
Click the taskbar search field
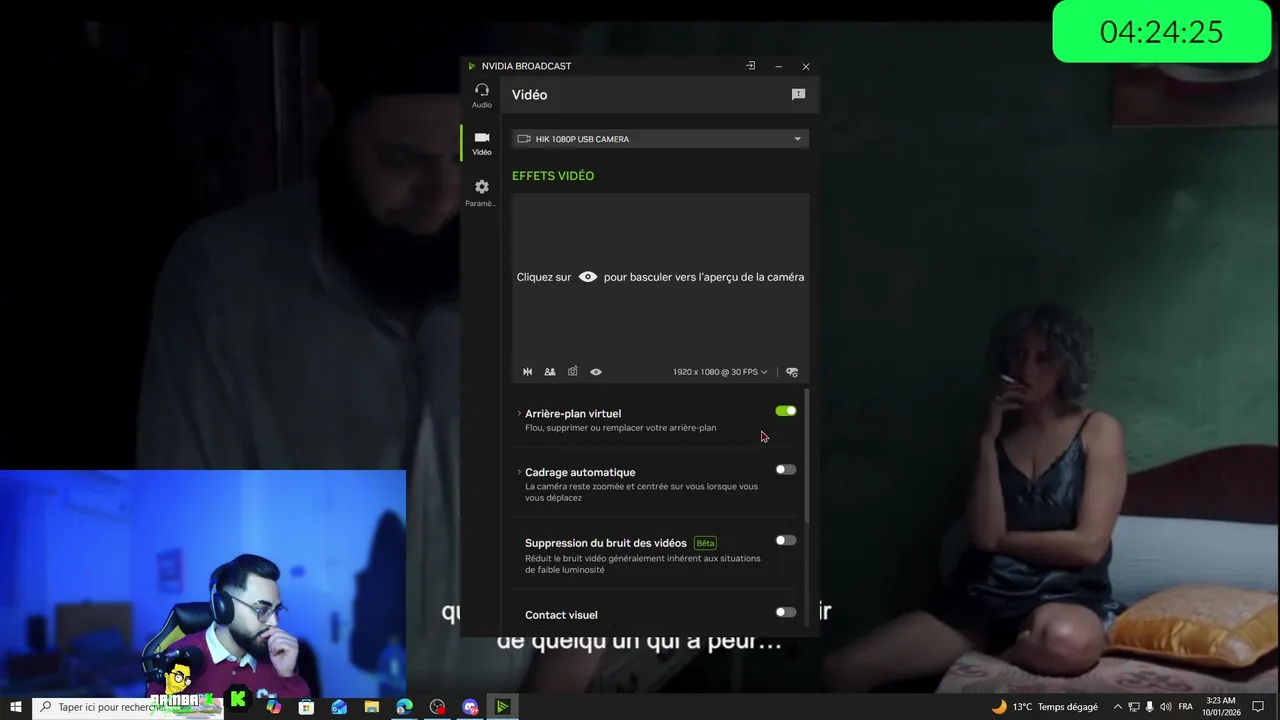pyautogui.click(x=126, y=707)
